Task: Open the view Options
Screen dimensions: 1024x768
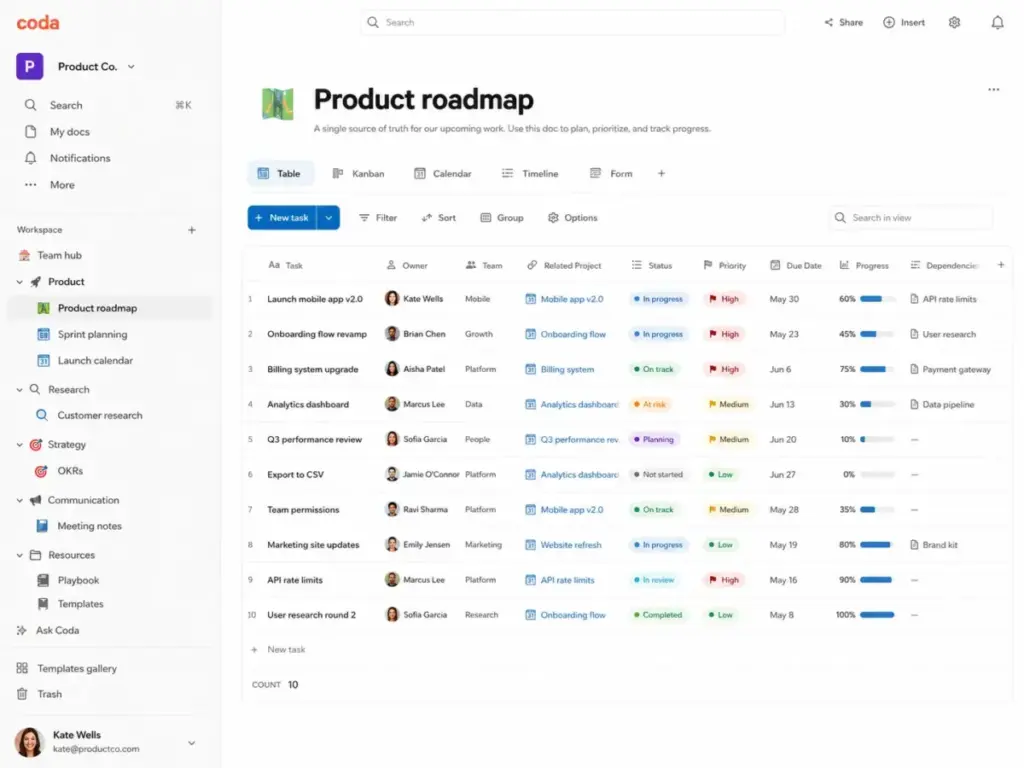Action: tap(573, 217)
